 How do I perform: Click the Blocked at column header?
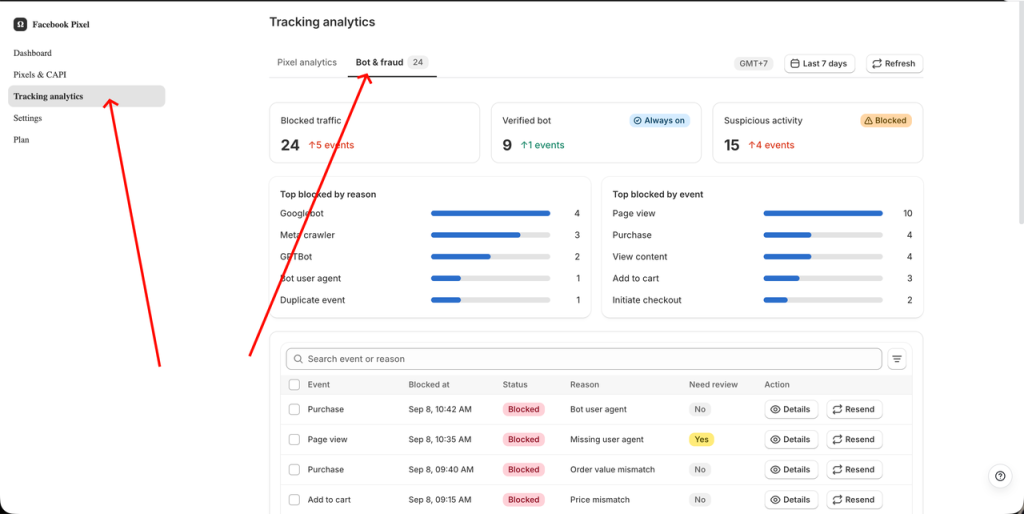(x=429, y=385)
